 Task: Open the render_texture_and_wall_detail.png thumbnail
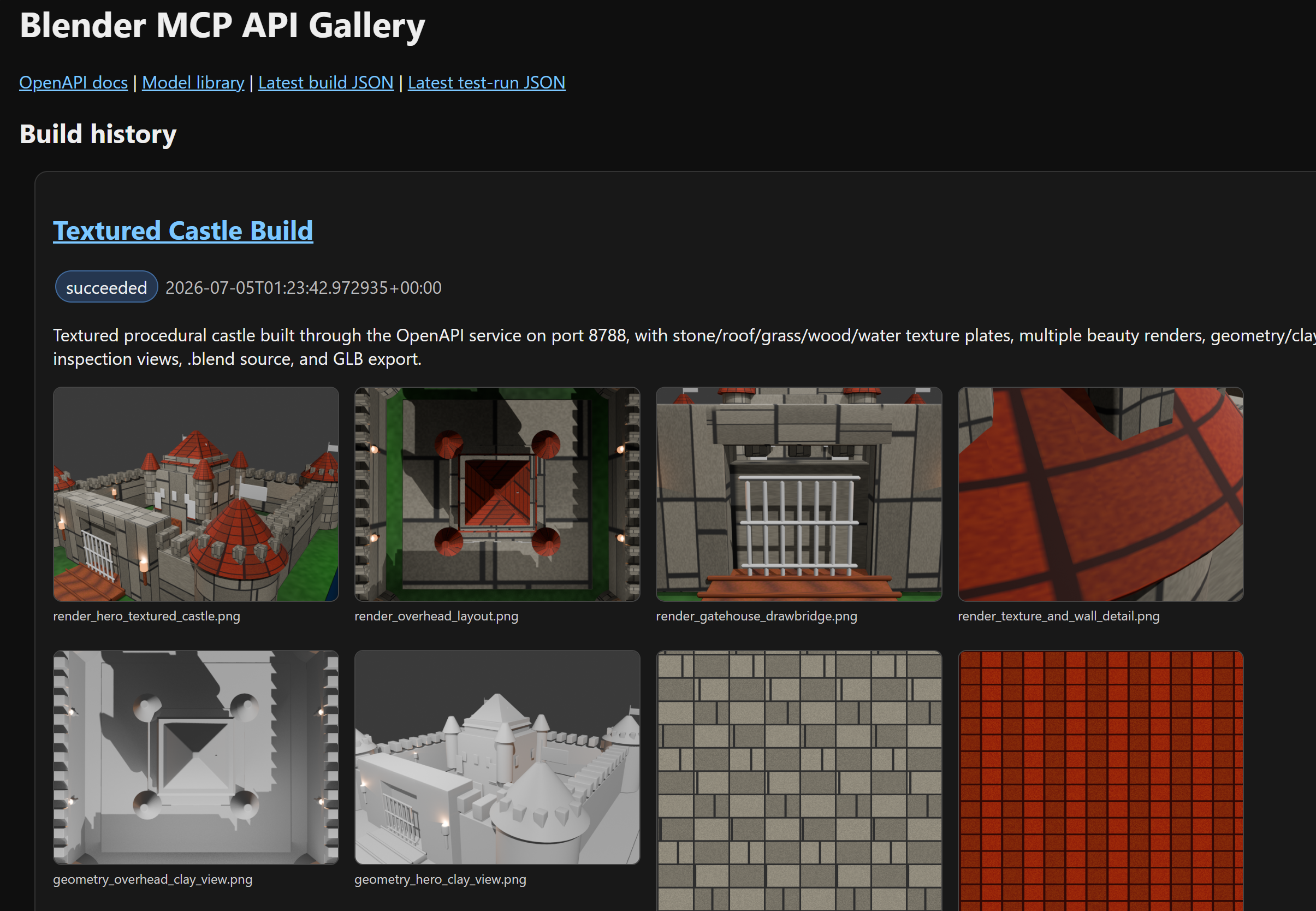point(1100,494)
